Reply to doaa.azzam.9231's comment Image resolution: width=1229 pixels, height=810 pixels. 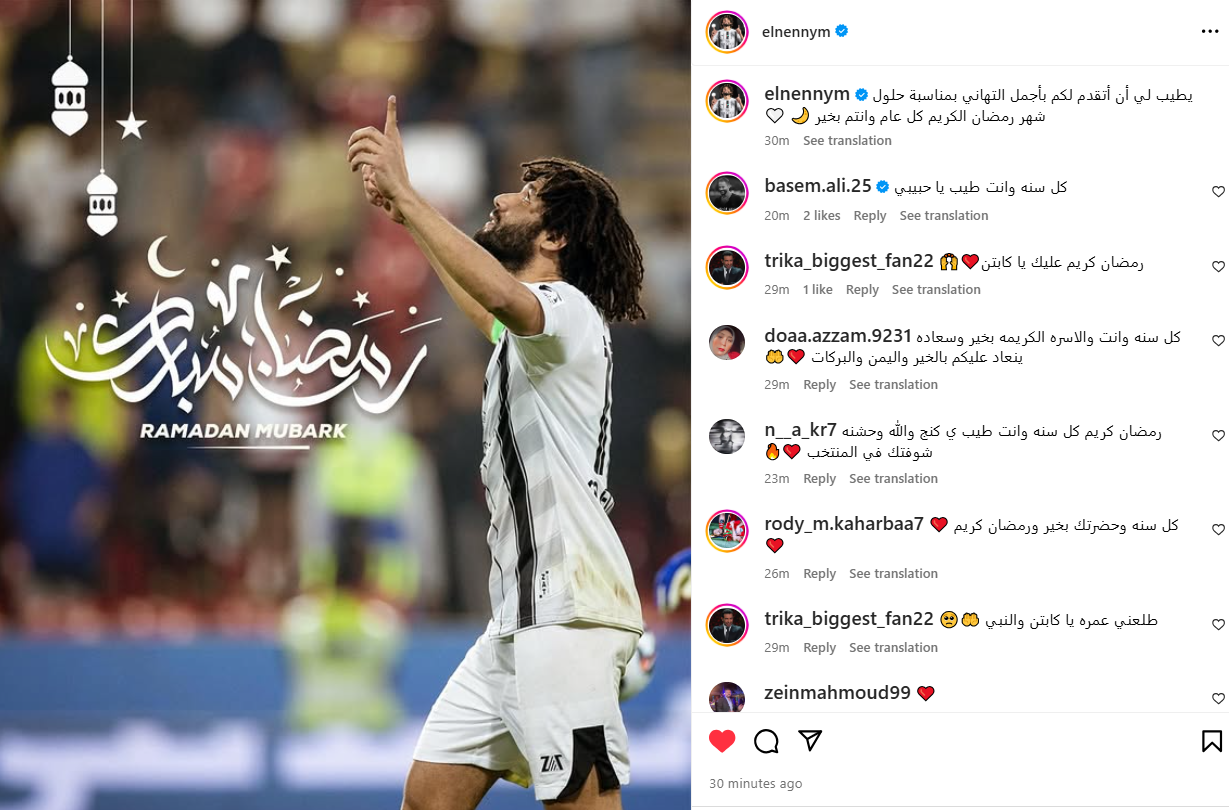[819, 385]
